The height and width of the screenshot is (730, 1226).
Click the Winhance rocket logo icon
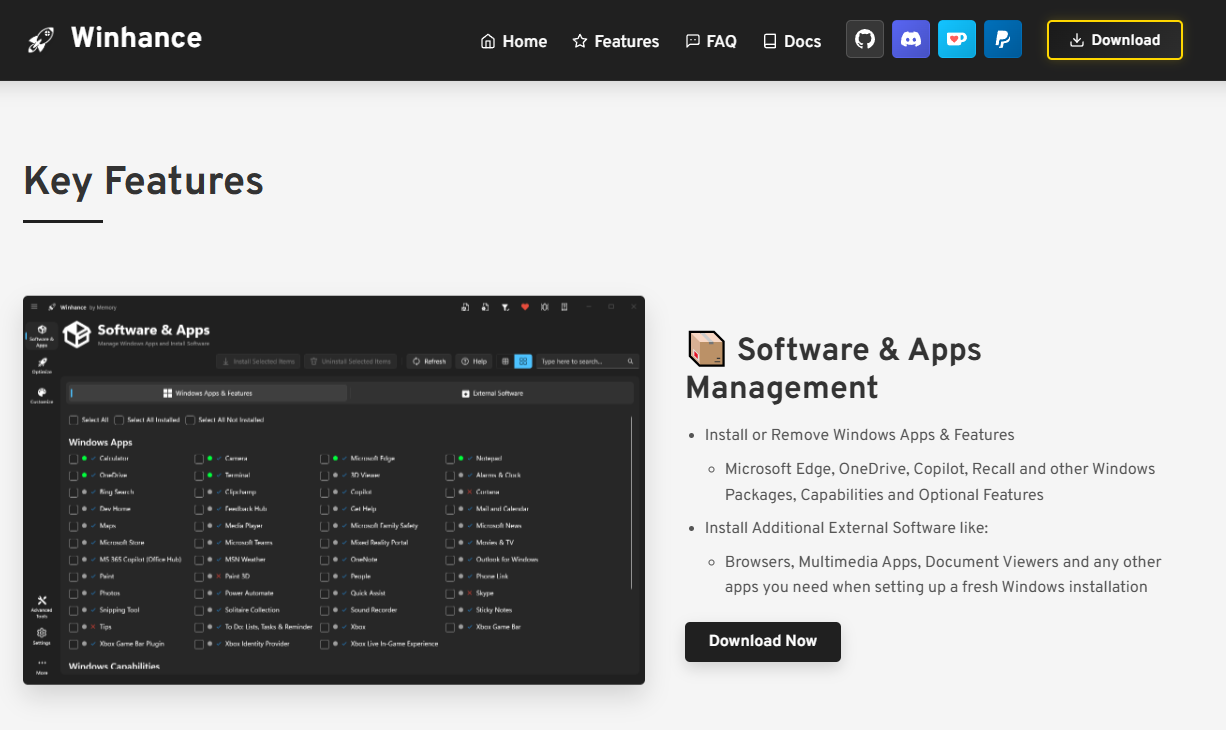point(41,40)
